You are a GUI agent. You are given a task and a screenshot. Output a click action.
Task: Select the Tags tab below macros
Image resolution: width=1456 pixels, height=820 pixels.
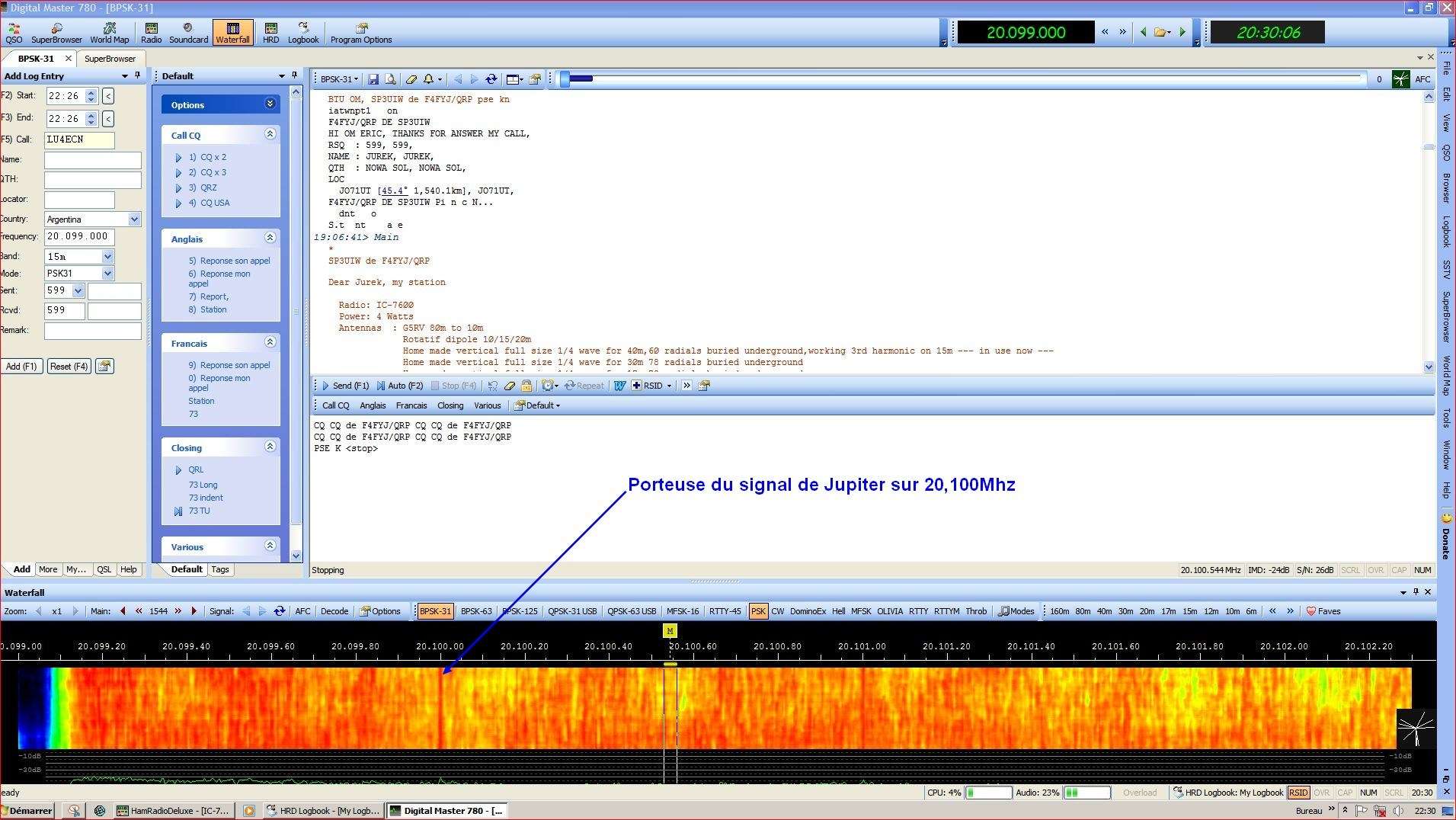[220, 569]
